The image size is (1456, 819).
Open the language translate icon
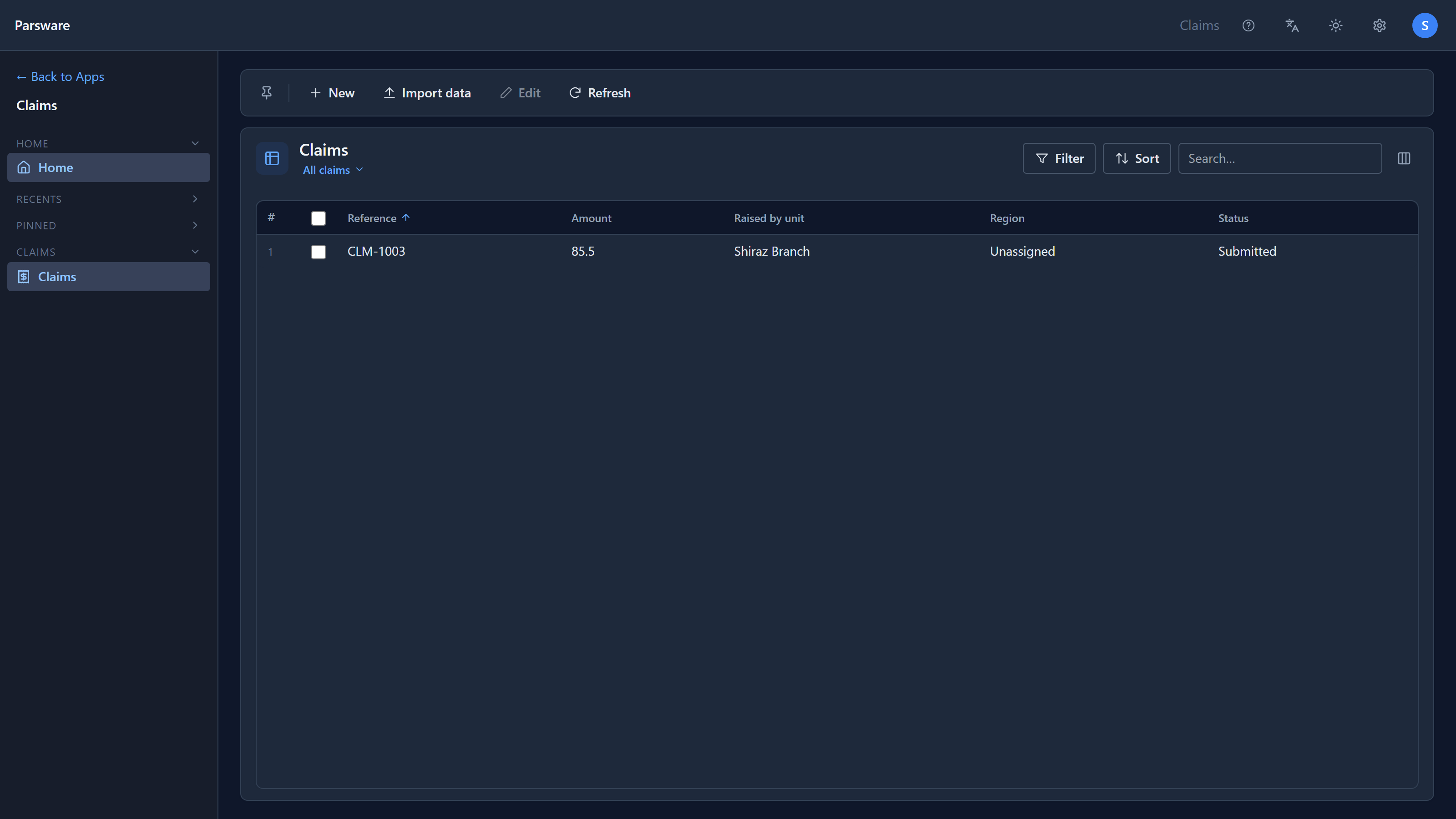(x=1292, y=25)
